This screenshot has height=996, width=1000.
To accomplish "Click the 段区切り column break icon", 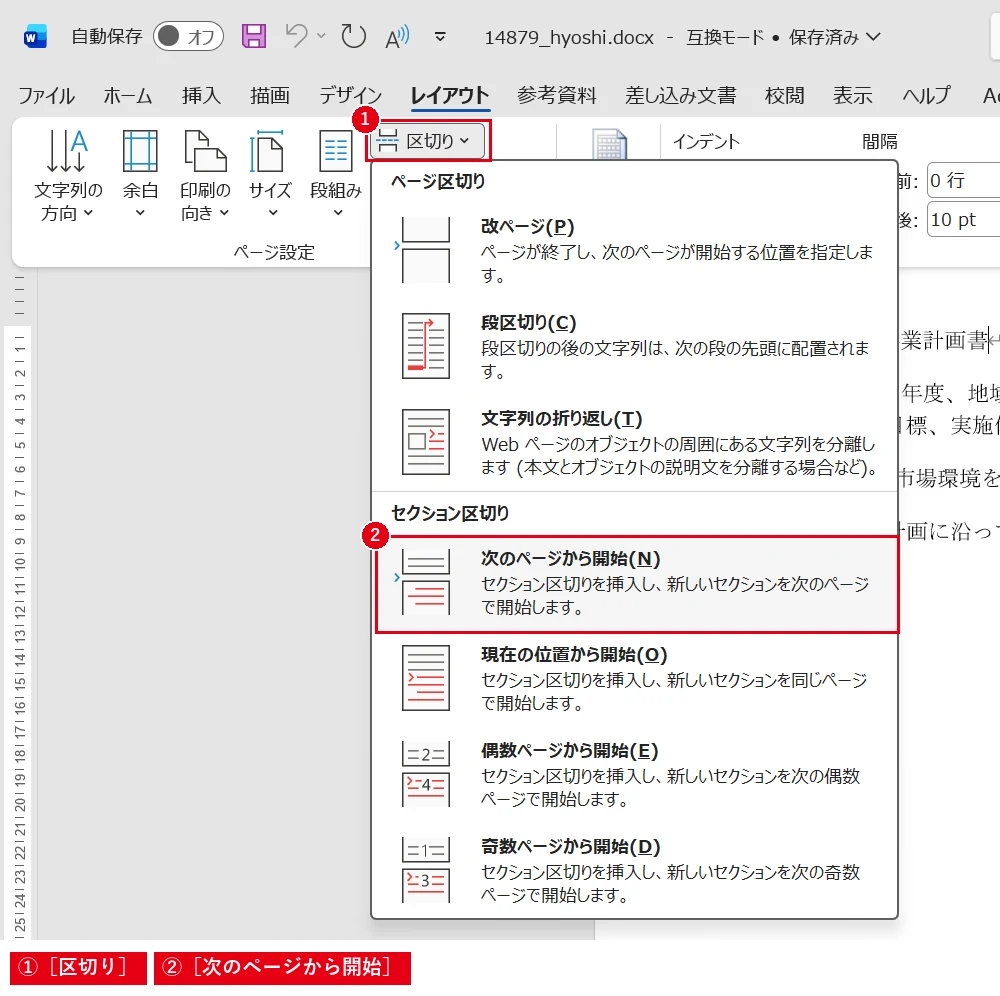I will pyautogui.click(x=425, y=346).
